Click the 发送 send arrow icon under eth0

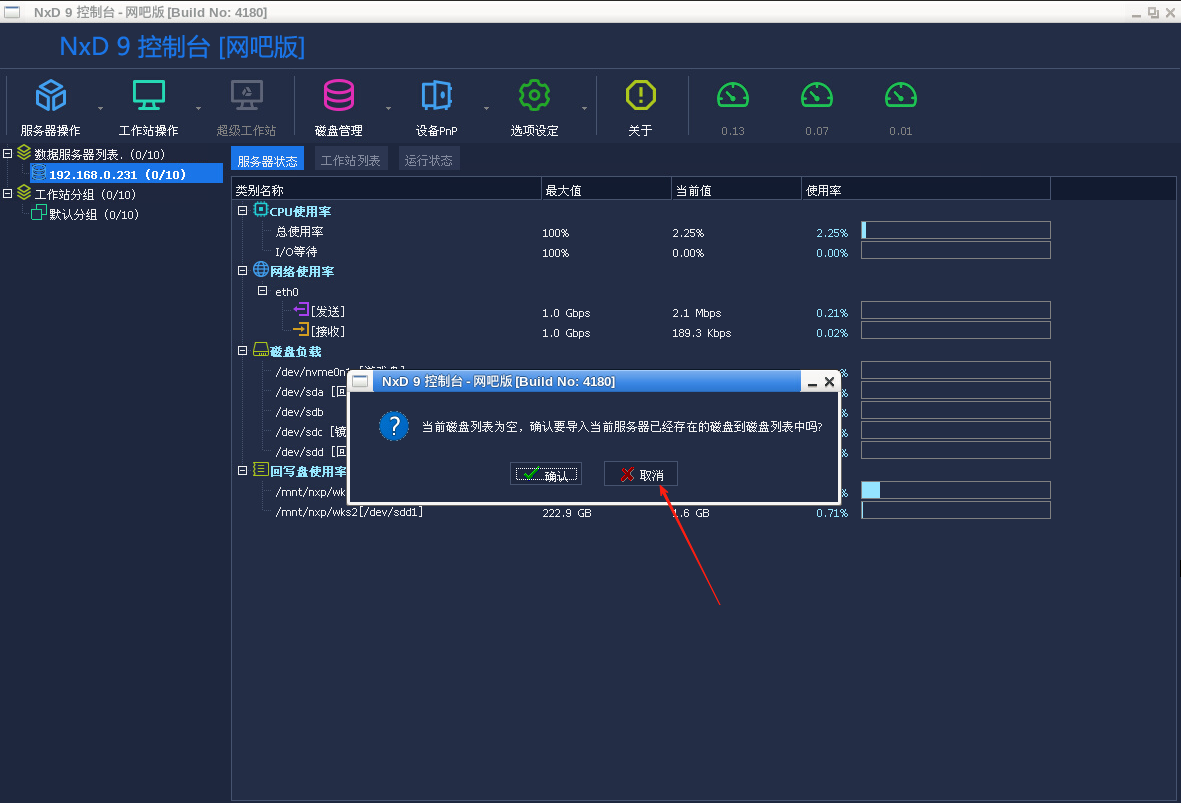click(x=302, y=311)
